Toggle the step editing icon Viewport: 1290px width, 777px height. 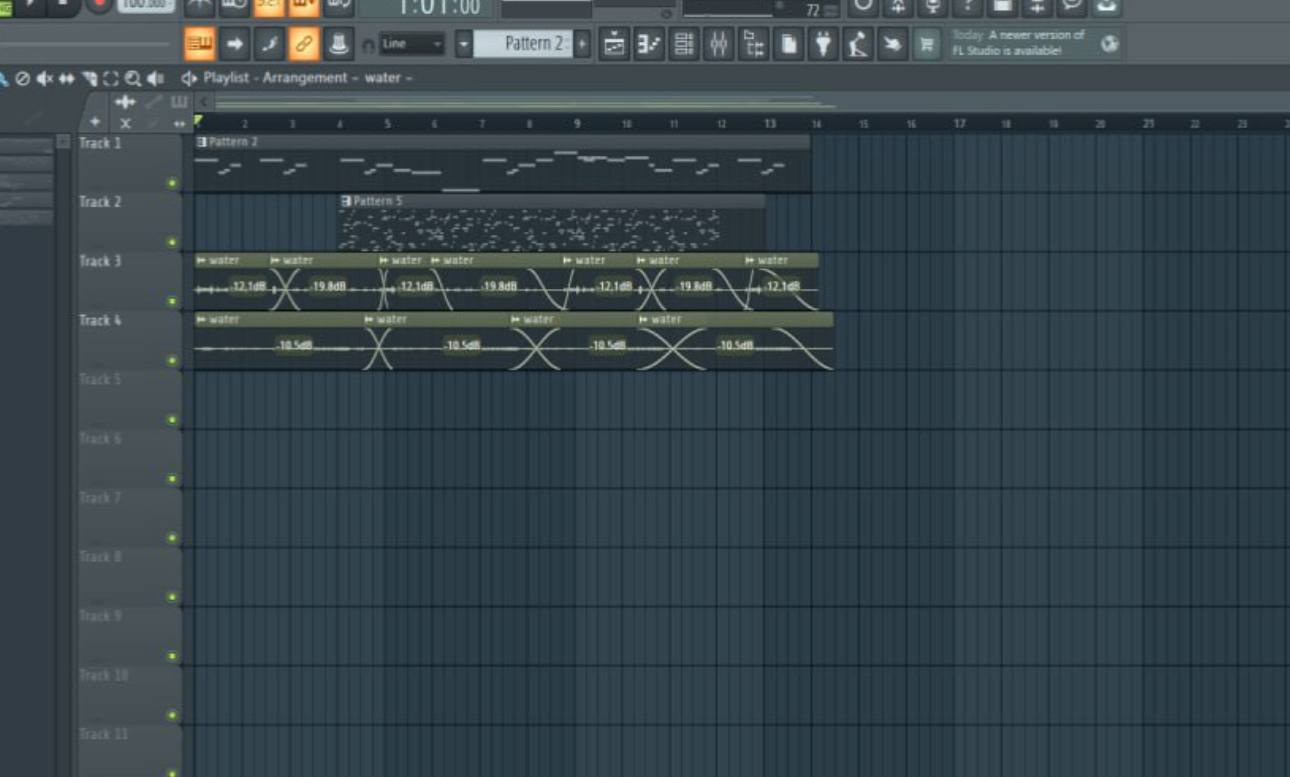click(x=269, y=44)
